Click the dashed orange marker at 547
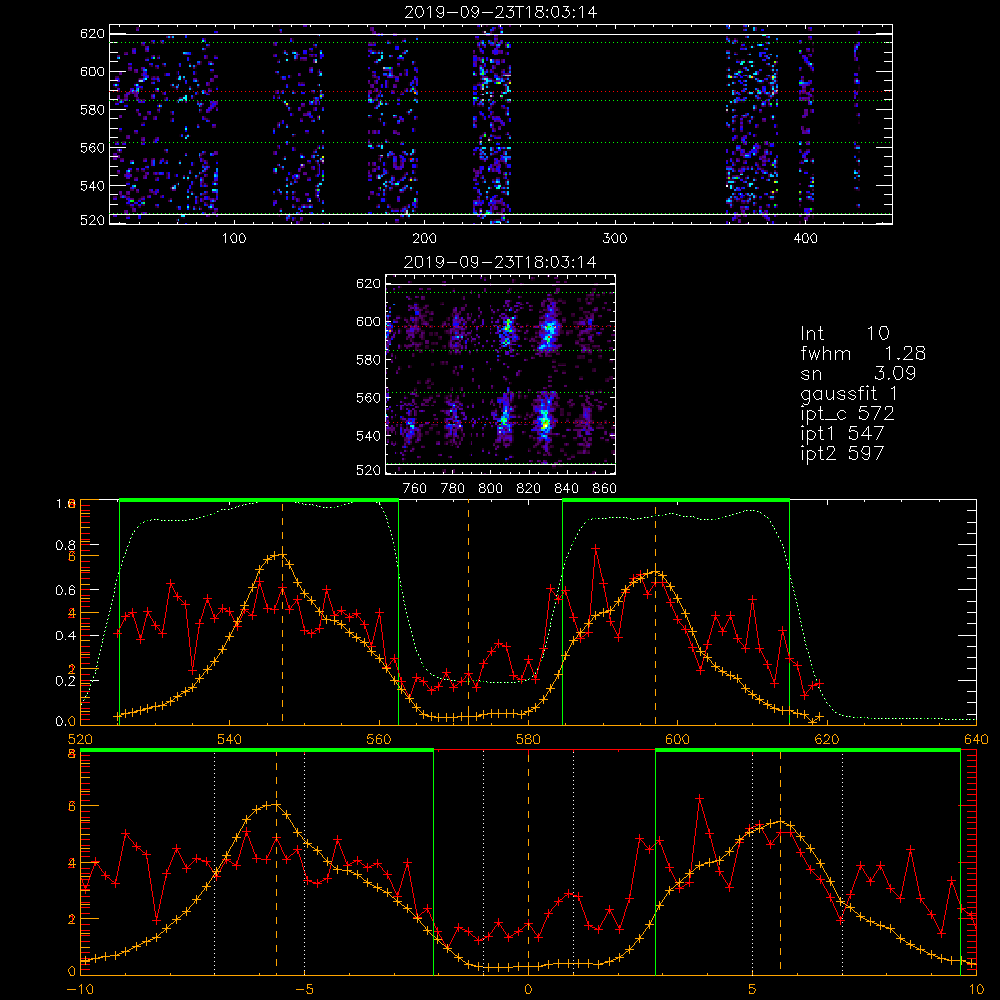This screenshot has height=1000, width=1000. click(x=283, y=612)
